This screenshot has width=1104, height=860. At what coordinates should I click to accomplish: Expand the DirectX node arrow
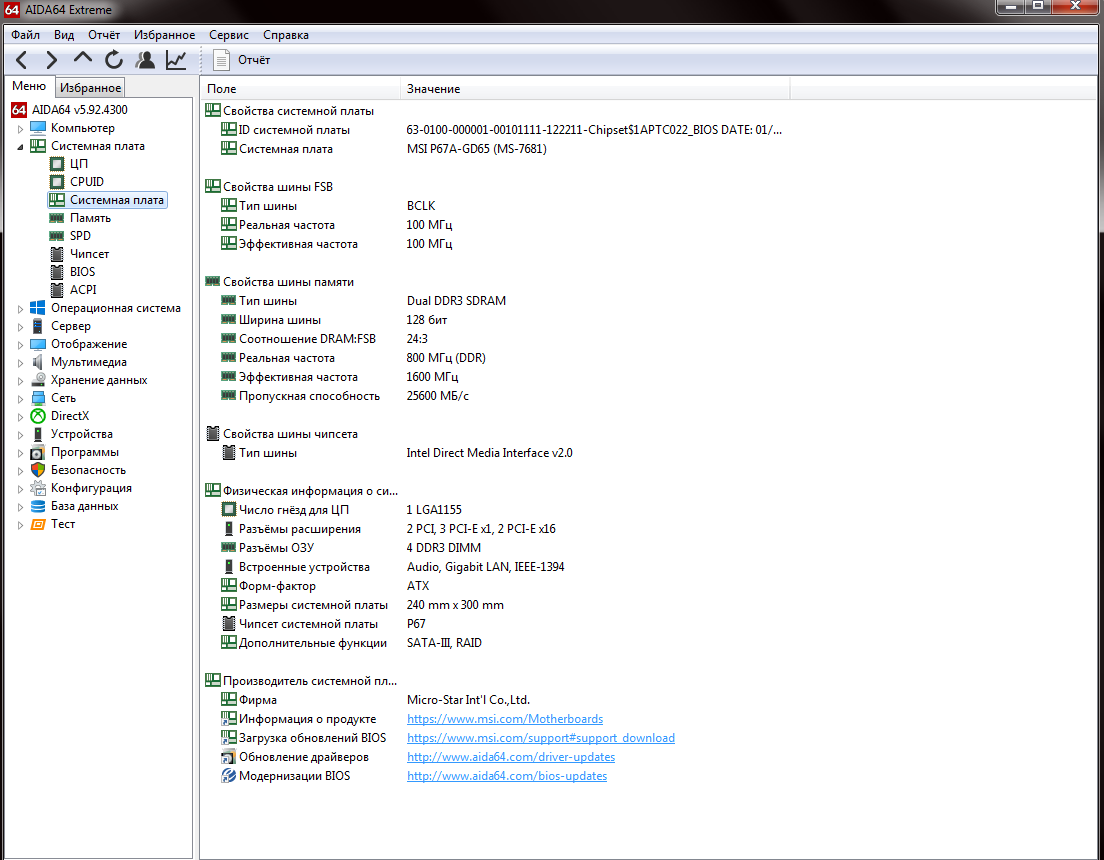(x=20, y=417)
